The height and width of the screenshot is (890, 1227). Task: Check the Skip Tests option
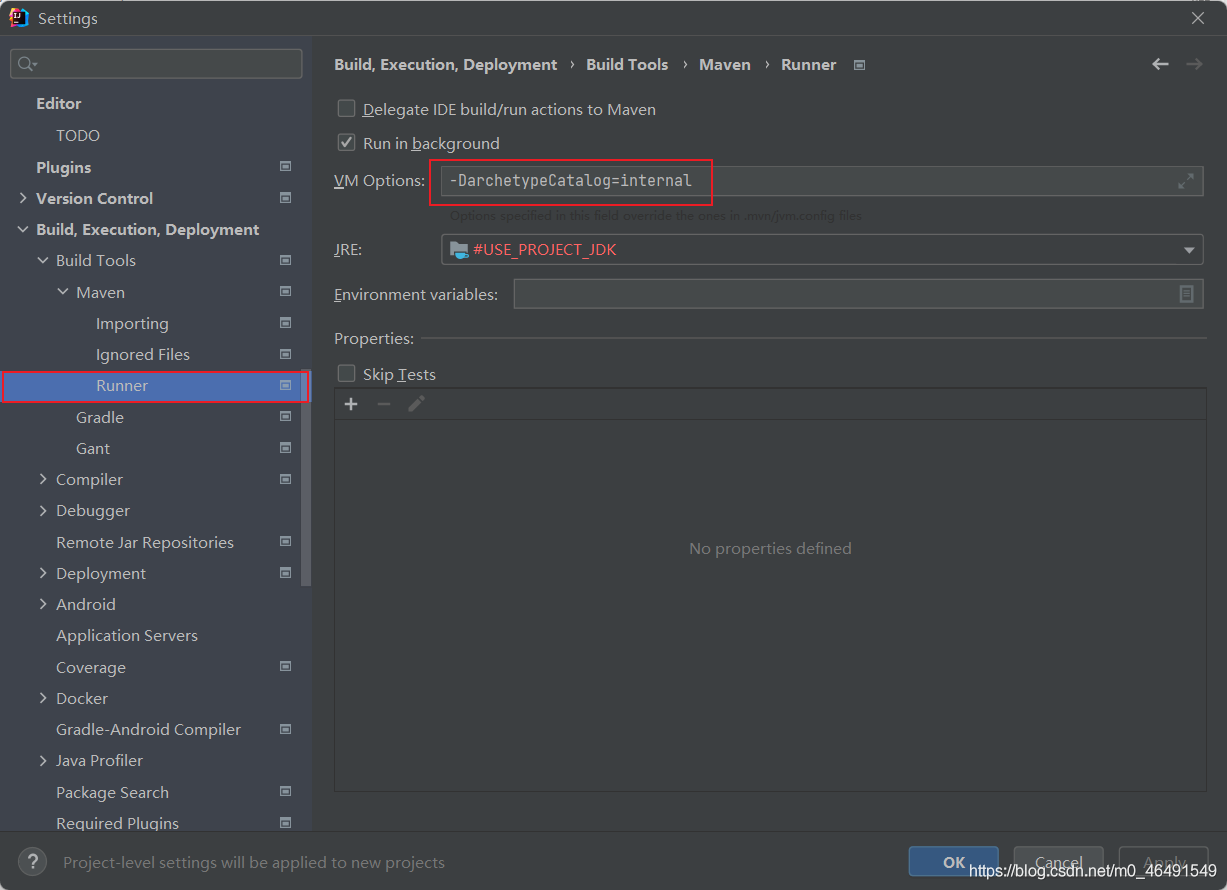346,374
